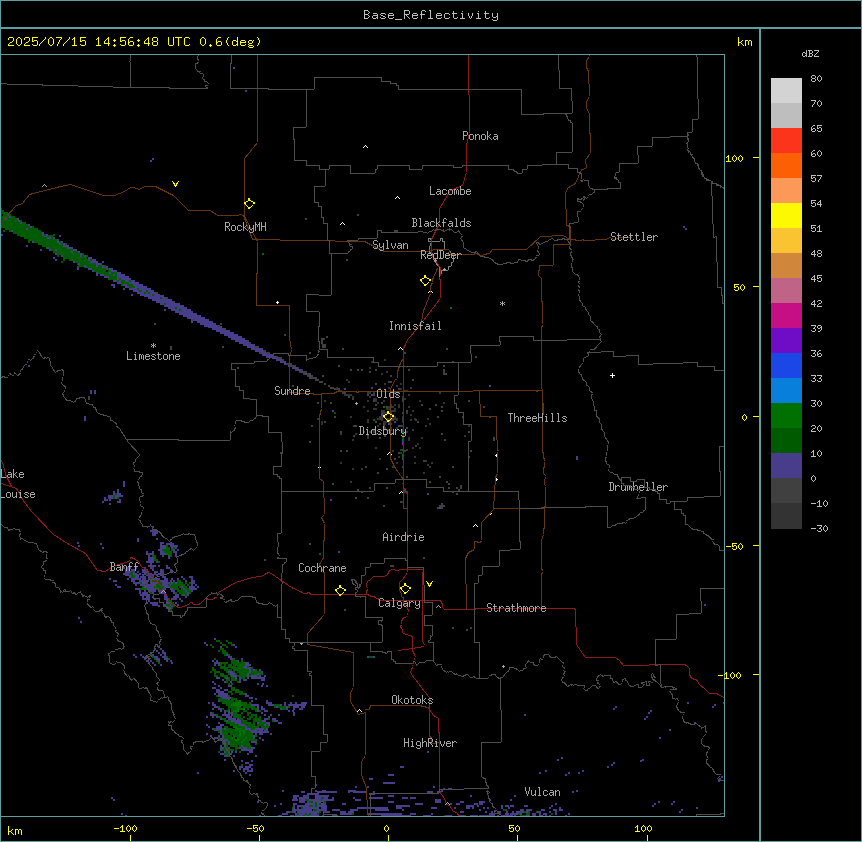
Task: Click the Airdrie label
Action: pos(403,537)
